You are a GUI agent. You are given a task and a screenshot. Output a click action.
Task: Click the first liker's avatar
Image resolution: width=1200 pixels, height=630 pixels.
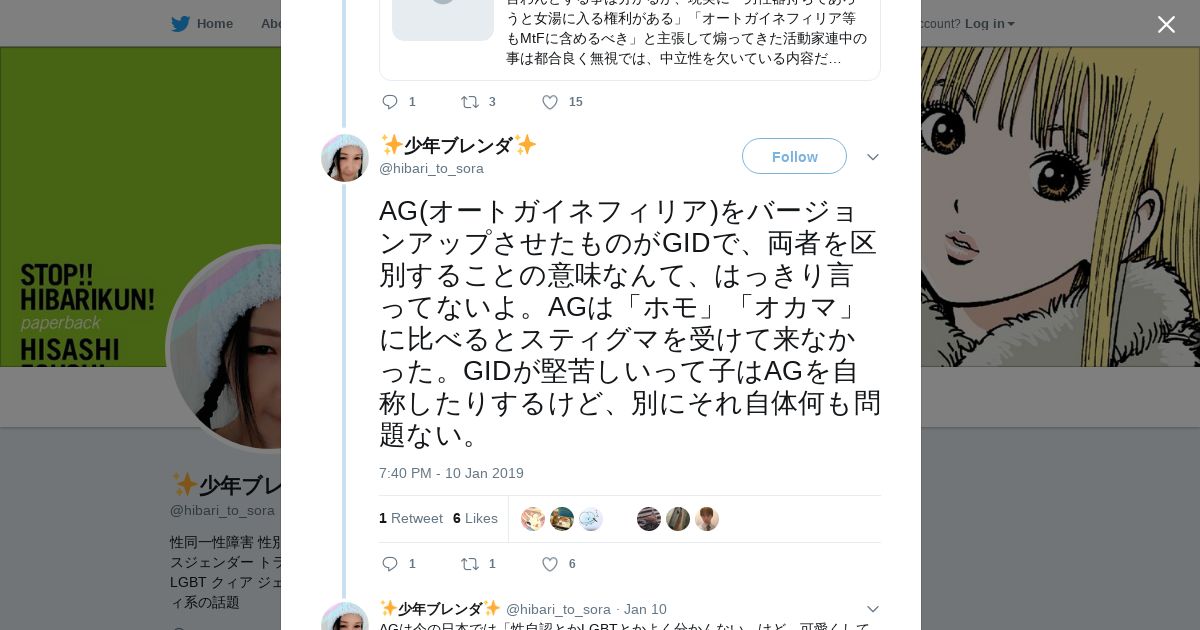pyautogui.click(x=533, y=519)
